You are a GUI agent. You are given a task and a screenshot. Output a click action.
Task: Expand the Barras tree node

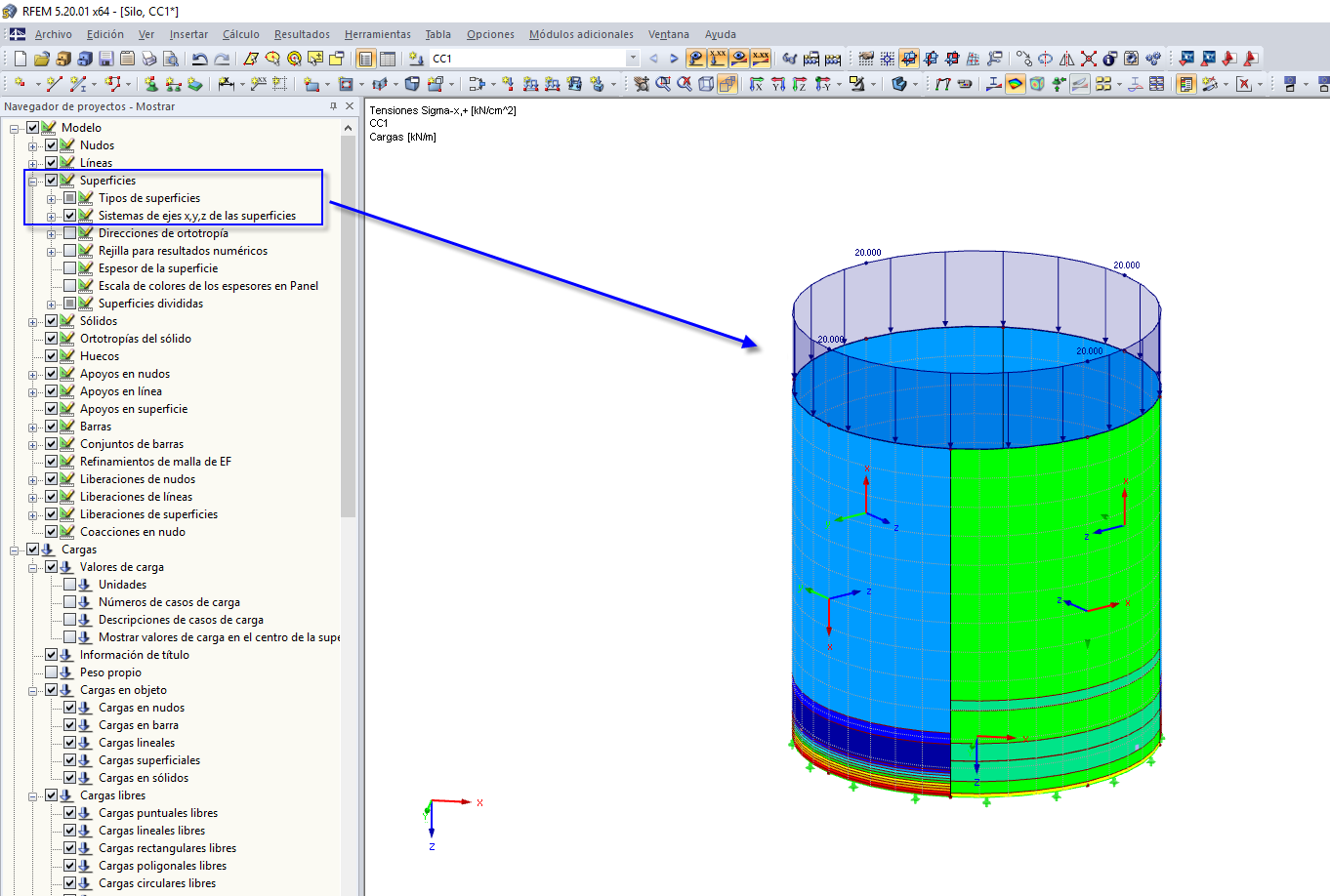coord(33,427)
